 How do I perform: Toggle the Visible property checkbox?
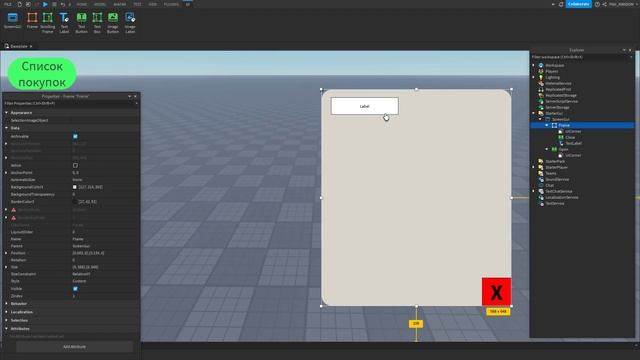75,289
